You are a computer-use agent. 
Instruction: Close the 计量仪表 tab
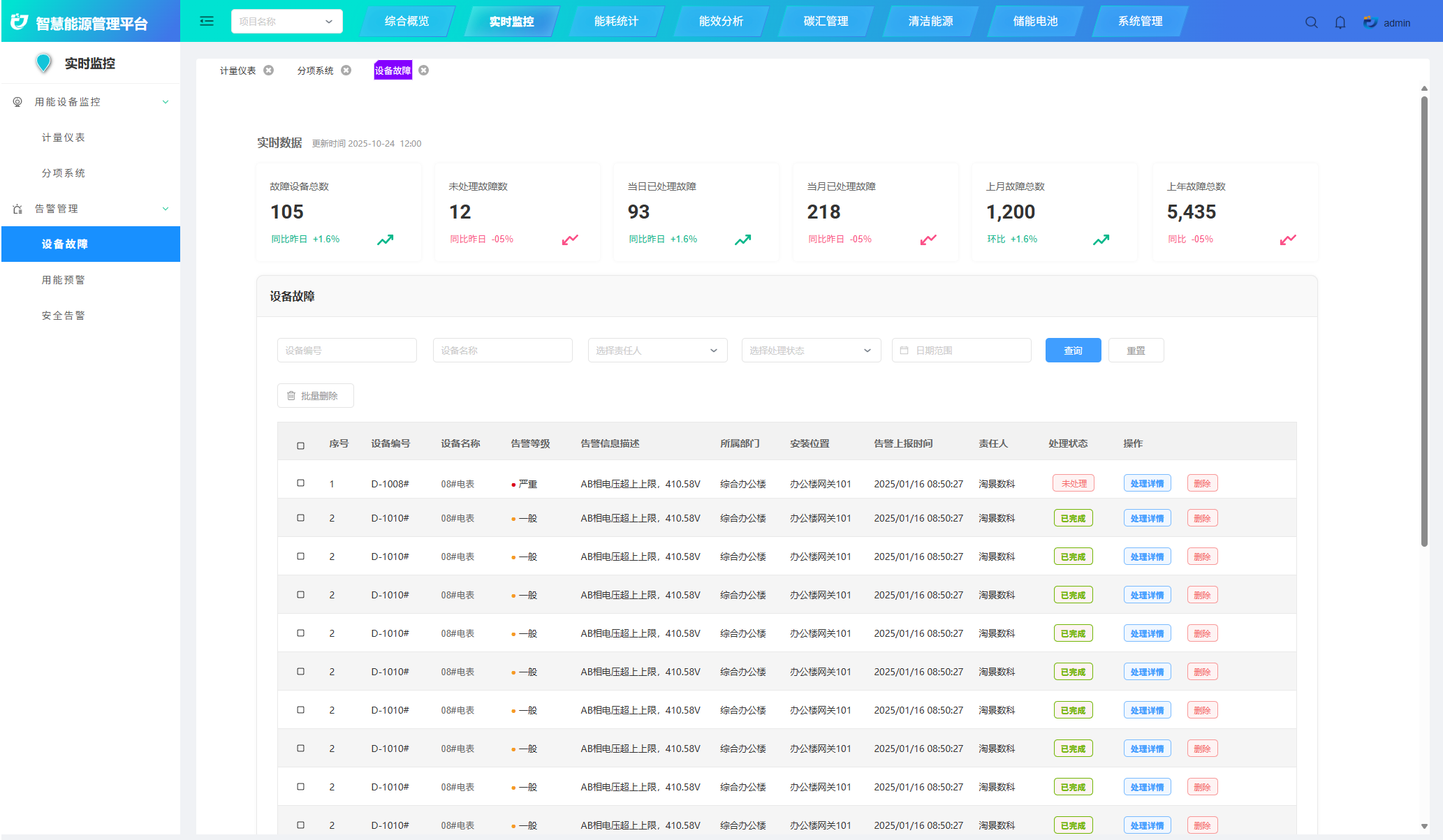point(269,71)
